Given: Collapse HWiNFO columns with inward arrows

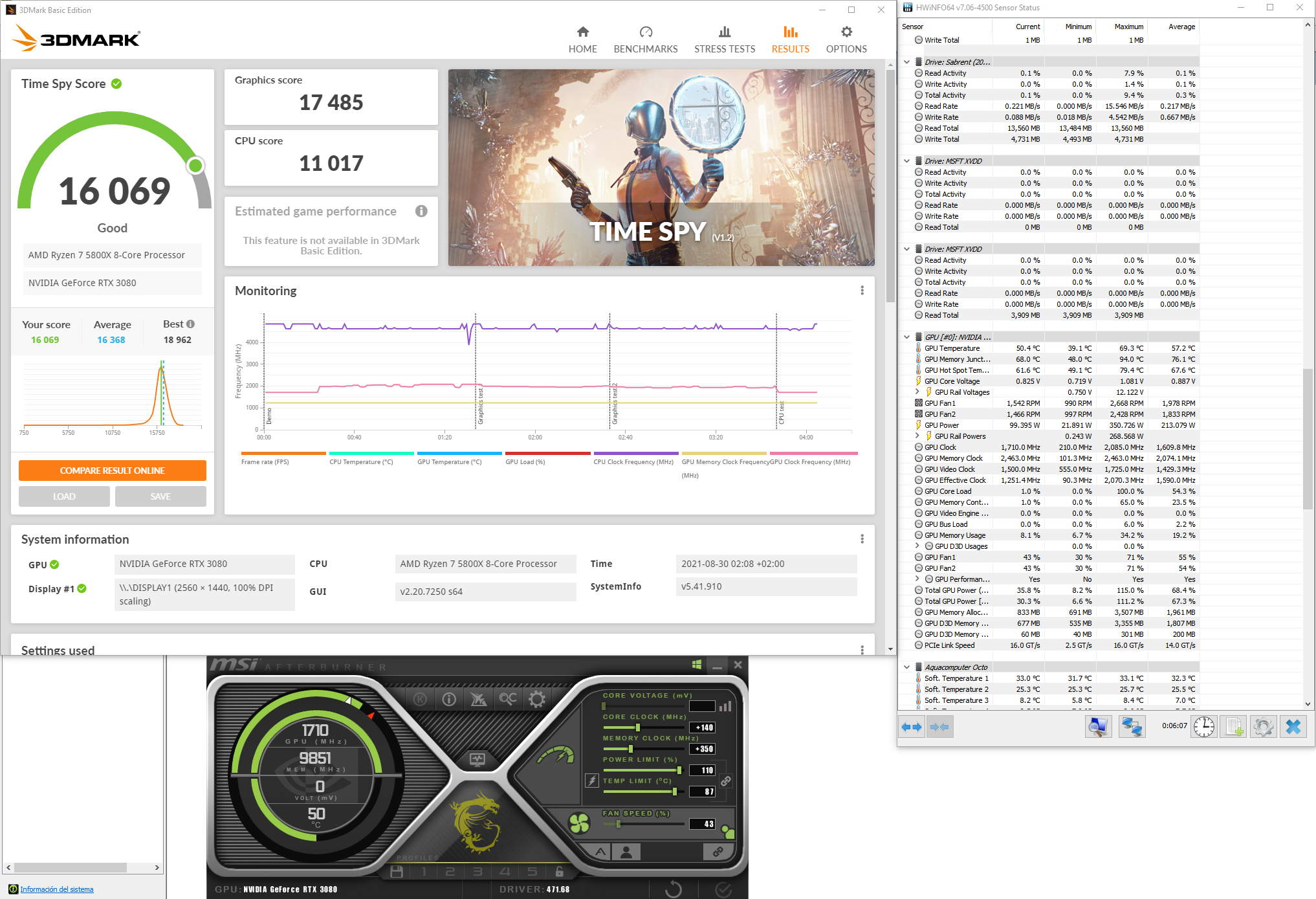Looking at the screenshot, I should tap(939, 727).
